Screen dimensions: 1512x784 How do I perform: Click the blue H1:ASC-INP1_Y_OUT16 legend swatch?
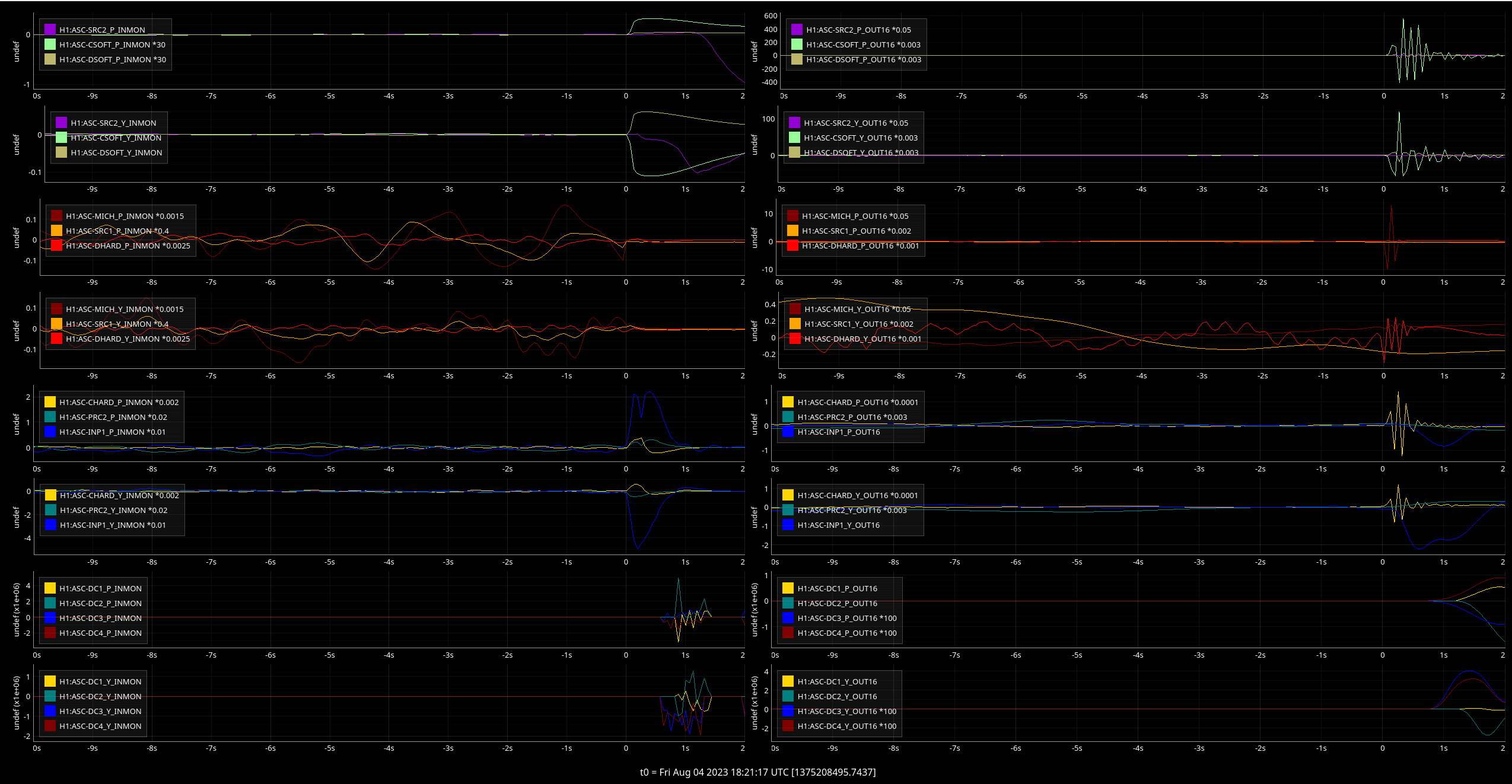click(x=788, y=525)
